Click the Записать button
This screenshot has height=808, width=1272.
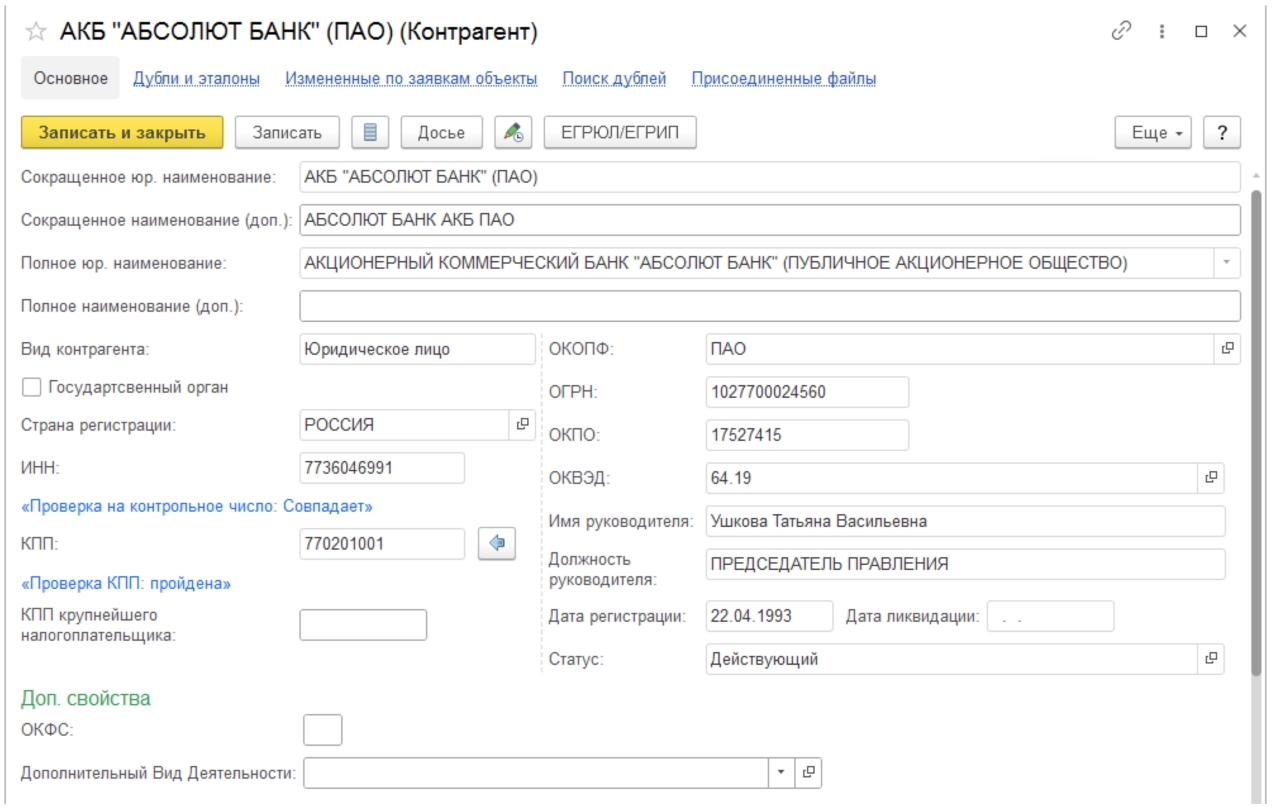(287, 132)
